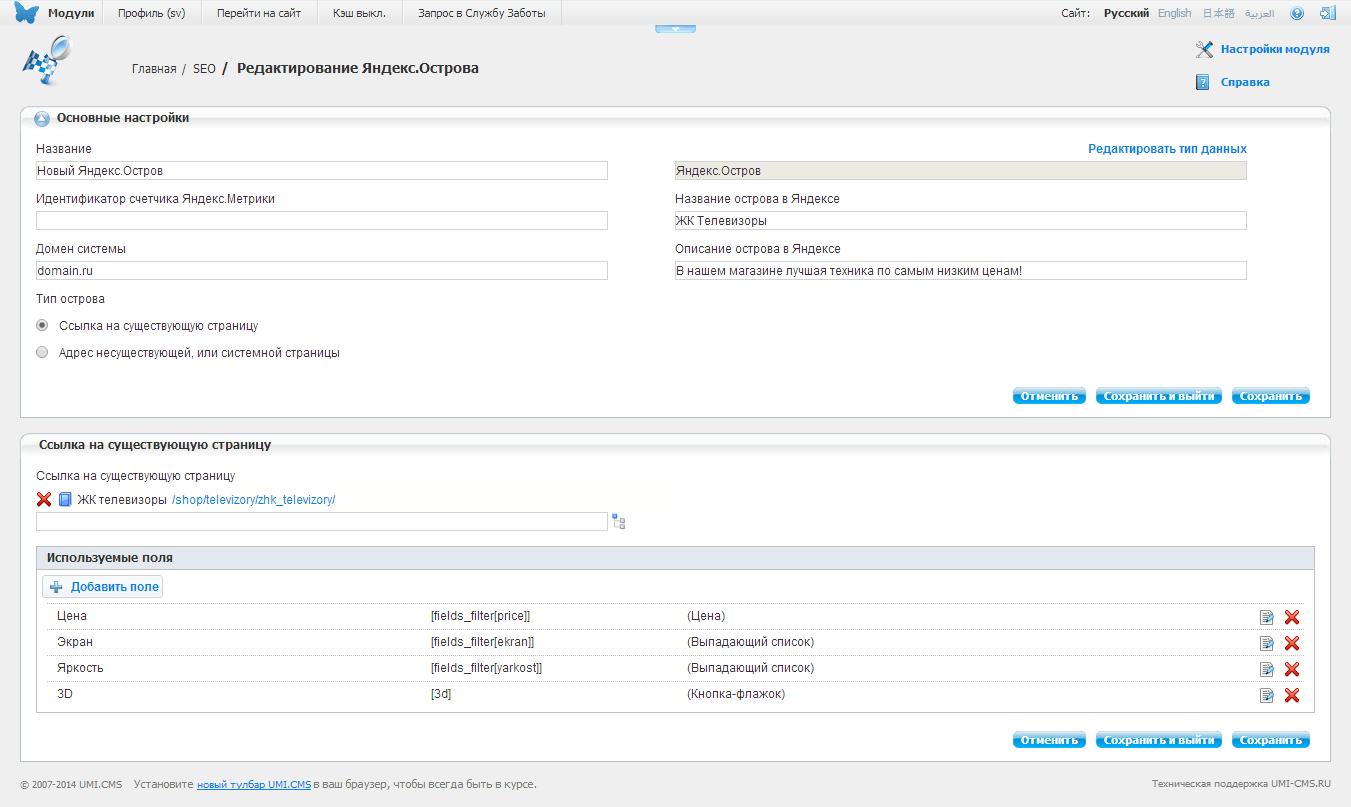Remove linked page ЖК телевизоры with red cross
This screenshot has width=1351, height=807.
pyautogui.click(x=44, y=499)
